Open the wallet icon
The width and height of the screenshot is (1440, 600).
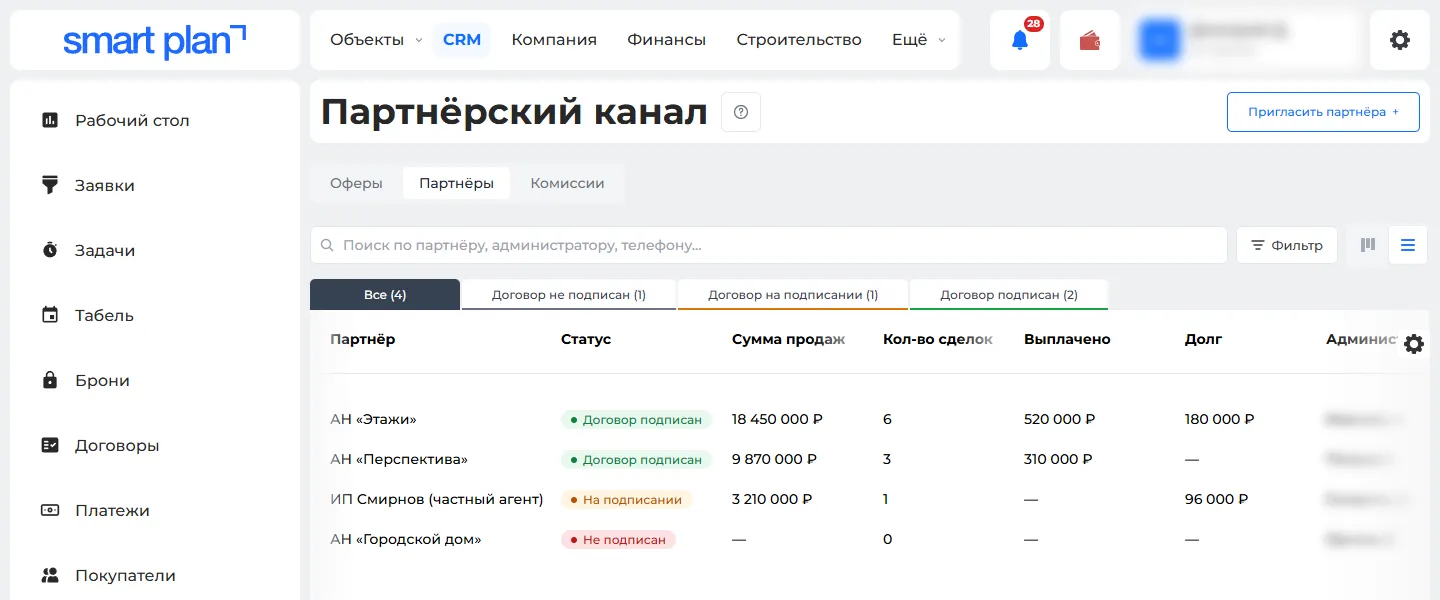[1090, 40]
